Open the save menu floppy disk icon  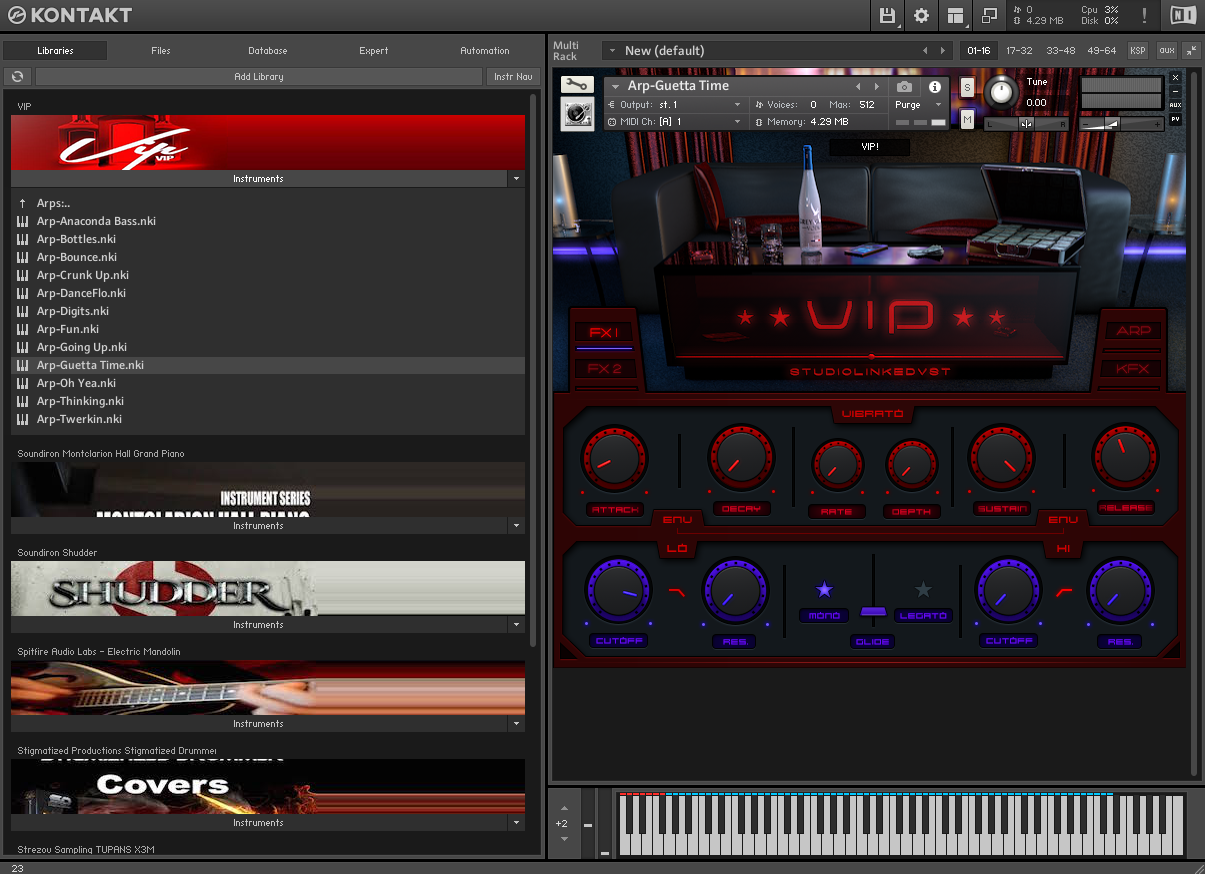888,15
